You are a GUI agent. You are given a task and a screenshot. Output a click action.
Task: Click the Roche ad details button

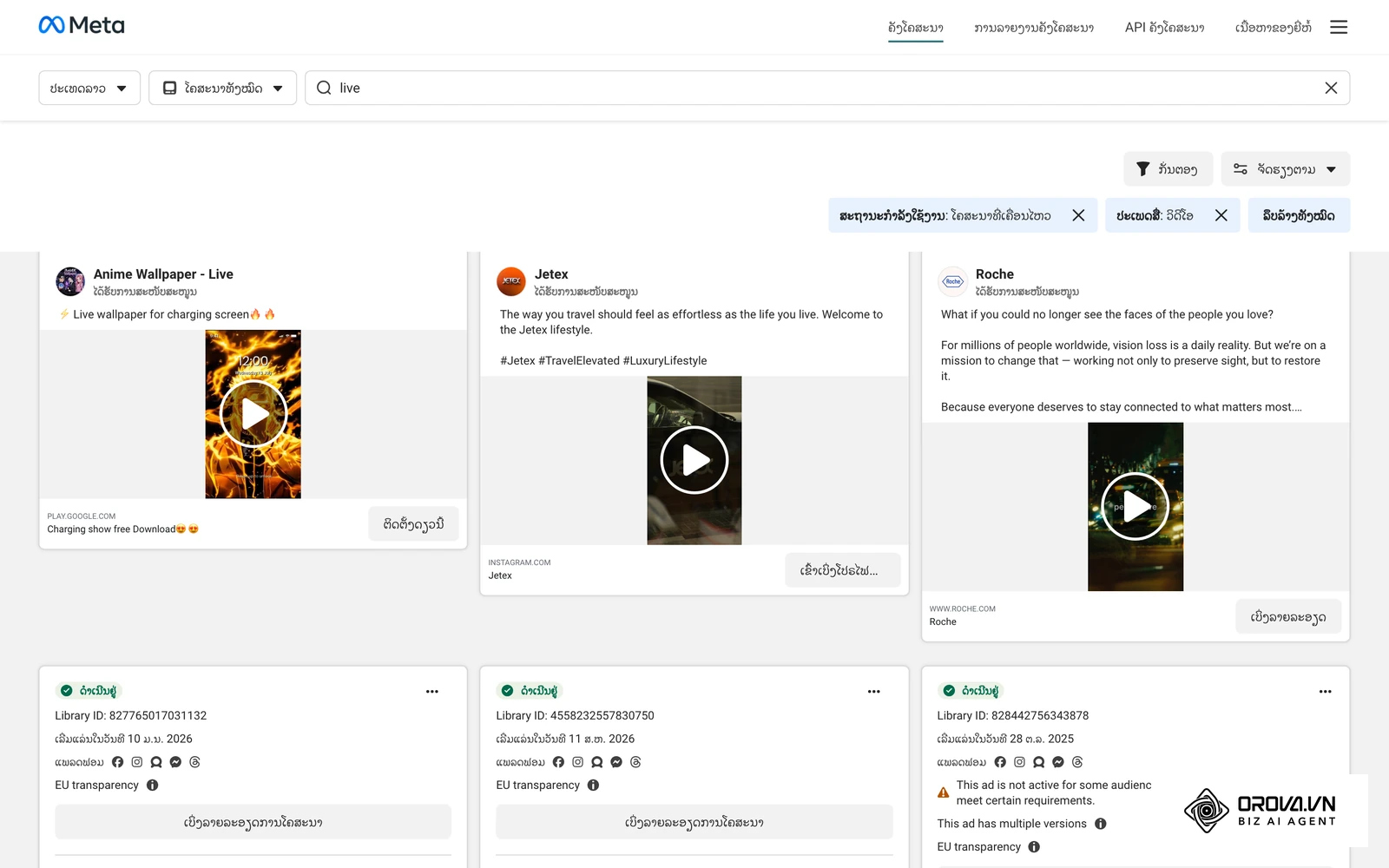tap(1288, 617)
